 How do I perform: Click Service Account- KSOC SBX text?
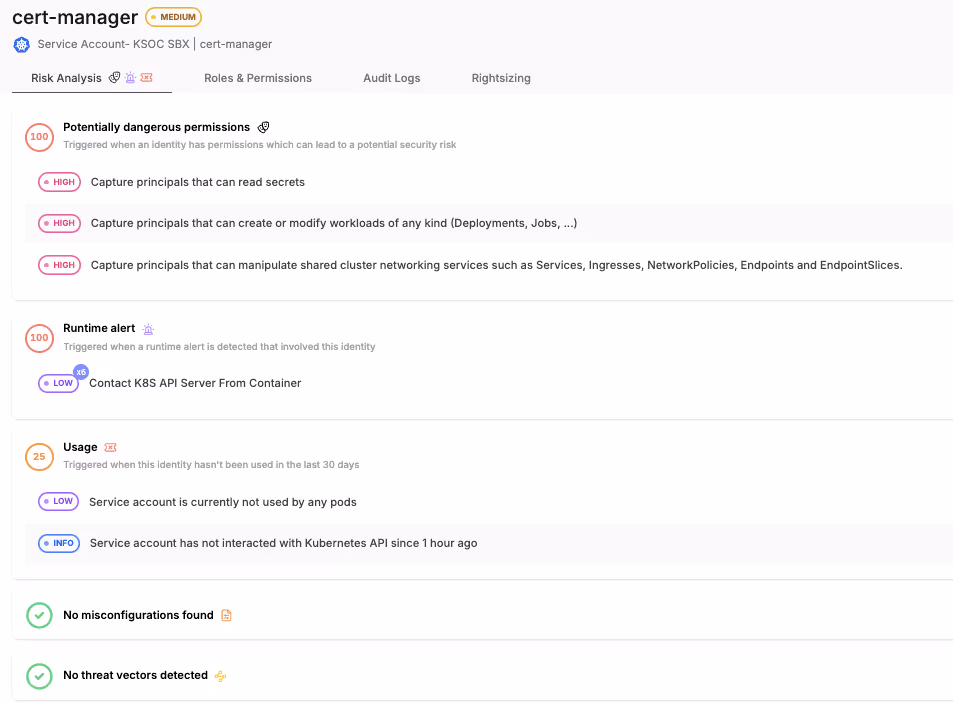113,44
